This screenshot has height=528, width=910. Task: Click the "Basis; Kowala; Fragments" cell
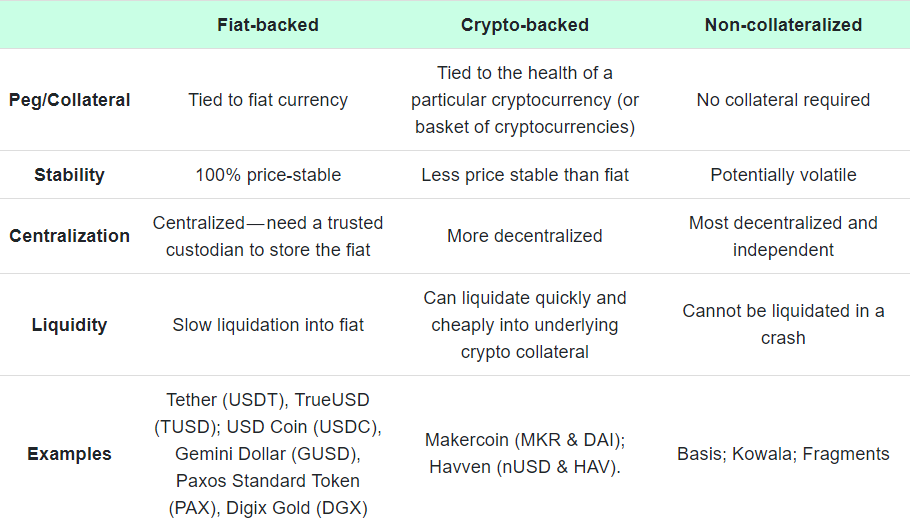pyautogui.click(x=783, y=454)
